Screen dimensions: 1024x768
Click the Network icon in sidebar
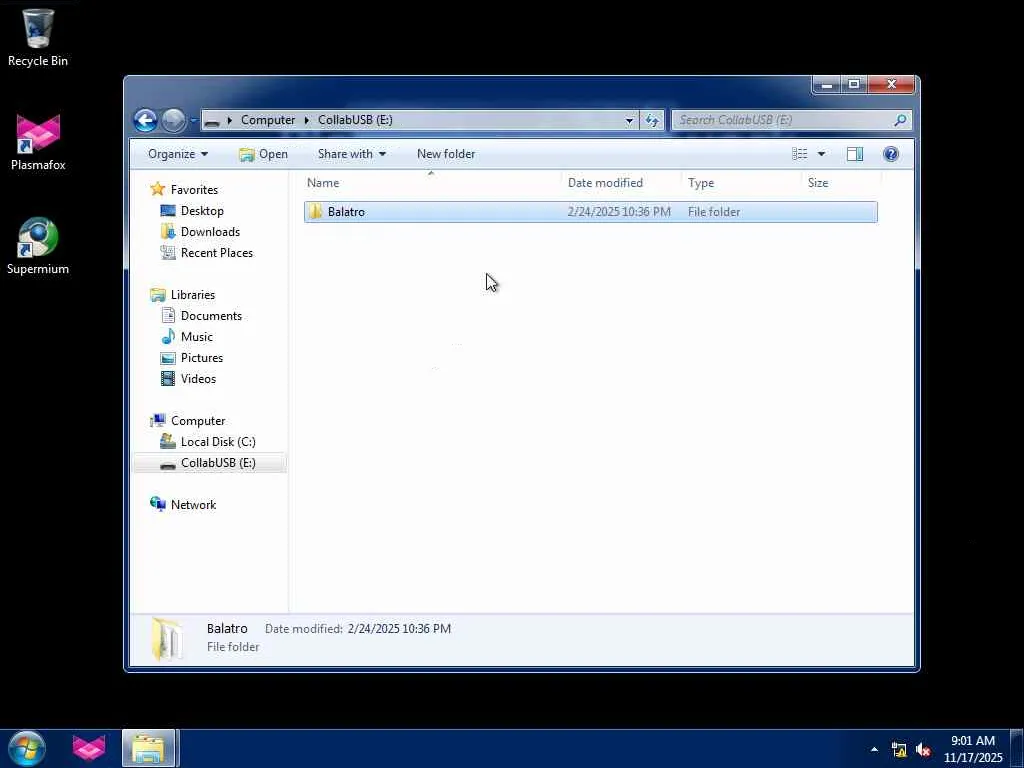(157, 504)
